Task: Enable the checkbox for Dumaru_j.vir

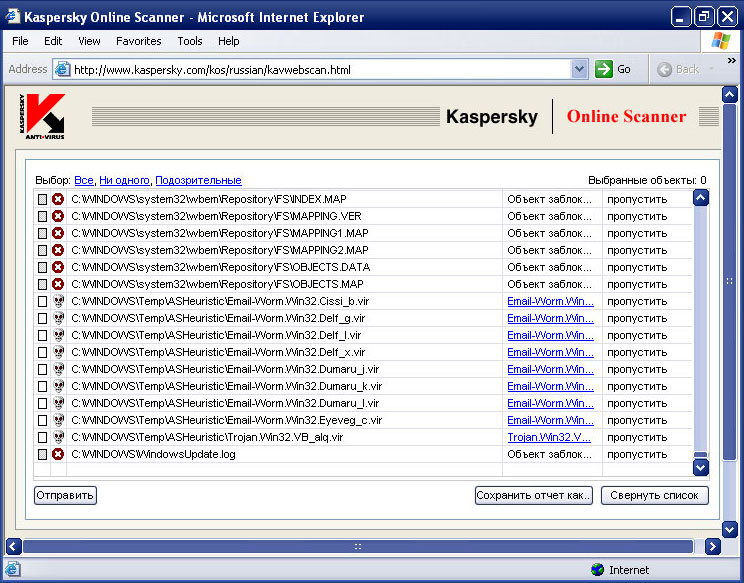Action: (42, 370)
